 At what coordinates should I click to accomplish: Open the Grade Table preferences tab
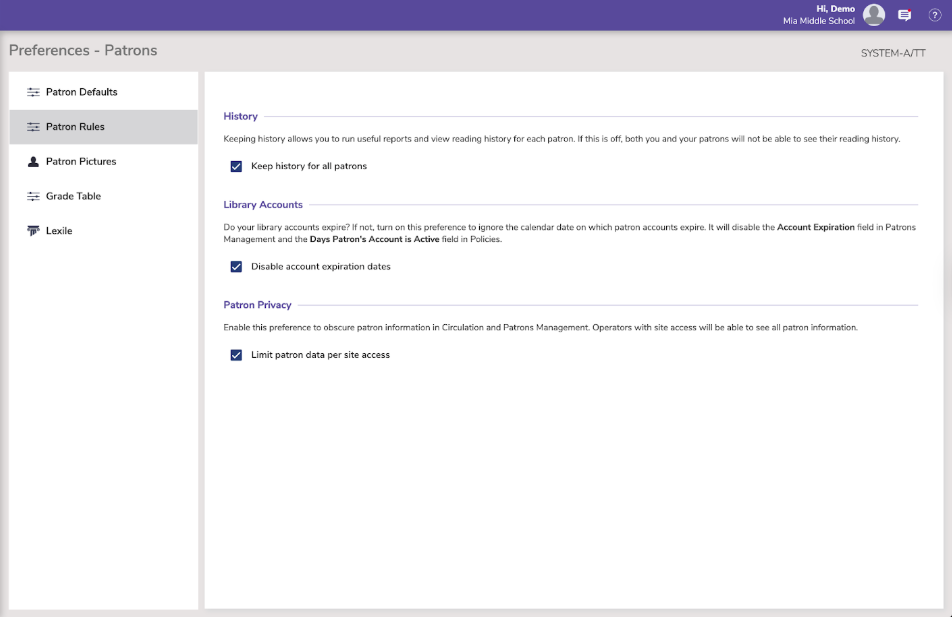coord(73,196)
